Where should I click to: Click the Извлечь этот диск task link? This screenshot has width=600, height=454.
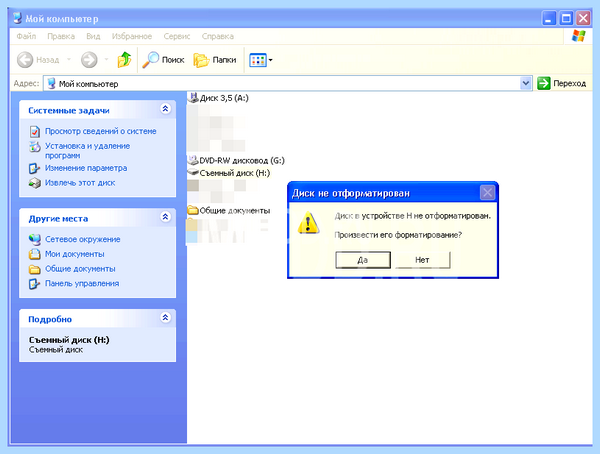pyautogui.click(x=80, y=183)
